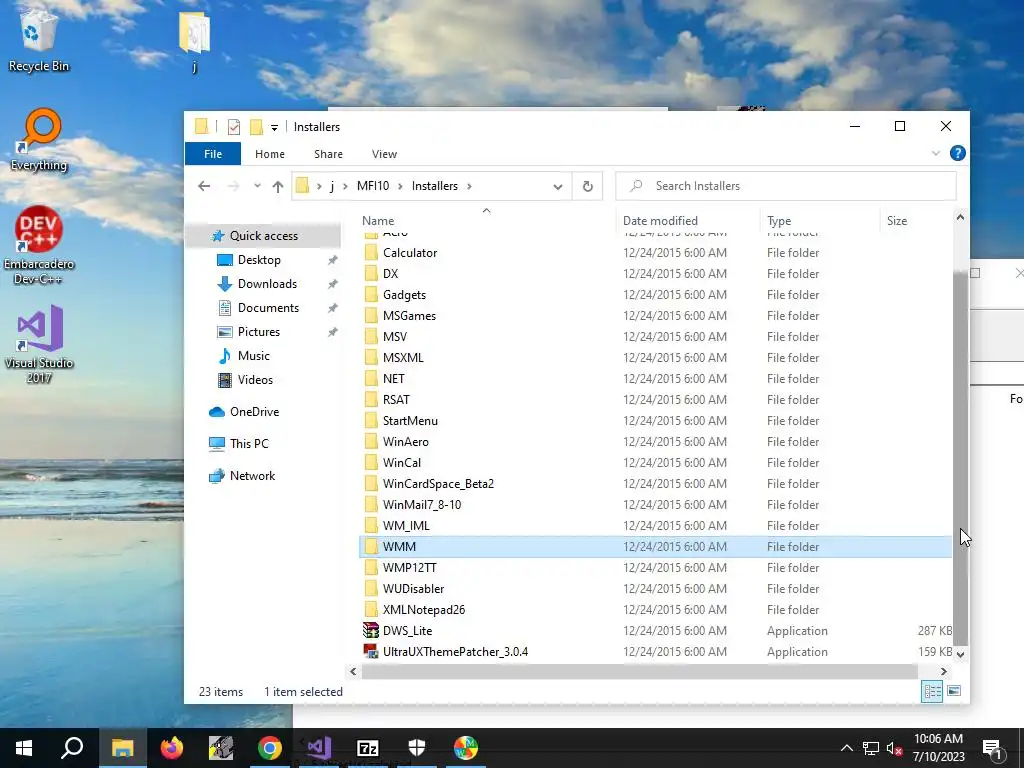Open Firefox from the taskbar
This screenshot has height=768, width=1024.
[172, 748]
